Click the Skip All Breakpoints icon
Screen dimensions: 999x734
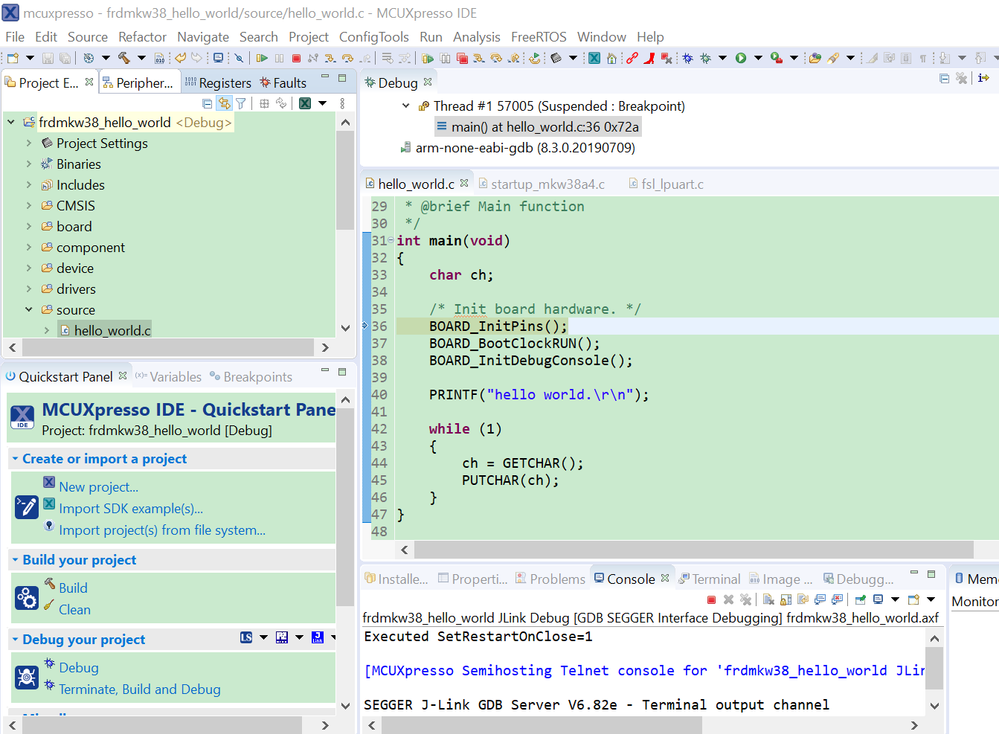pyautogui.click(x=239, y=58)
